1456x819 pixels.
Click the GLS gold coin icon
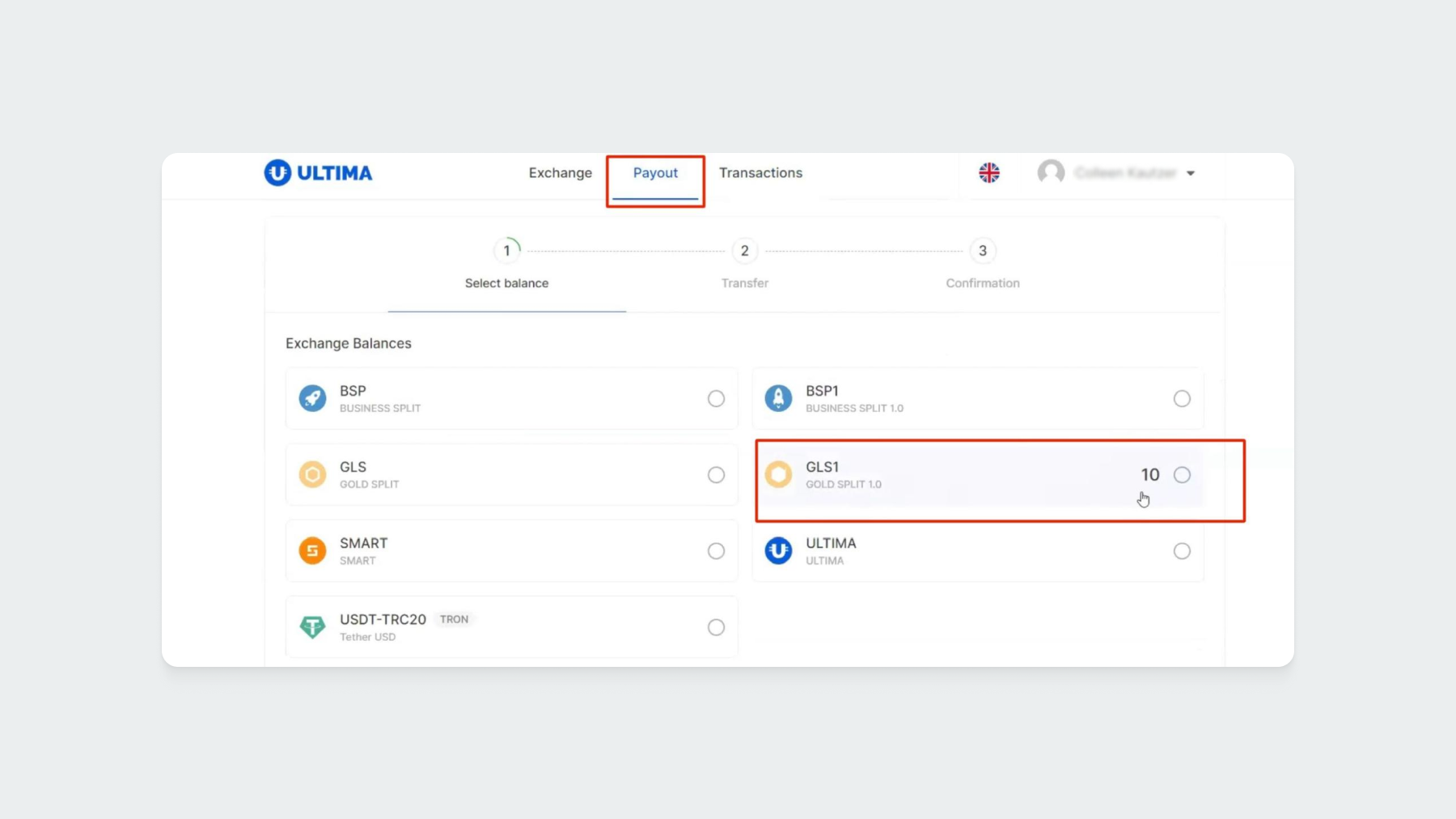click(x=312, y=474)
